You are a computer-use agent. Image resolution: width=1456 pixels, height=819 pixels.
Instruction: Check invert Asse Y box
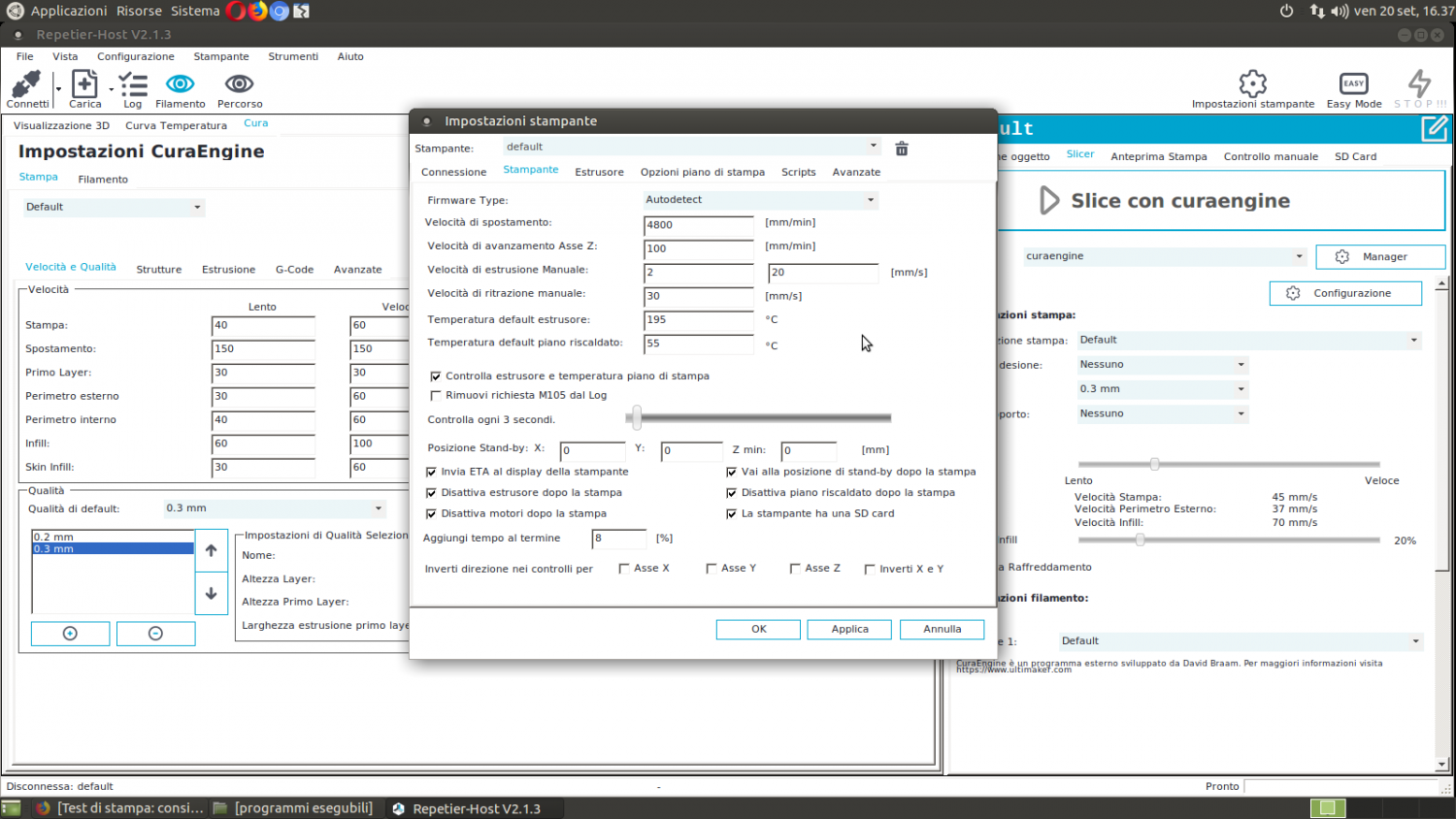(711, 569)
